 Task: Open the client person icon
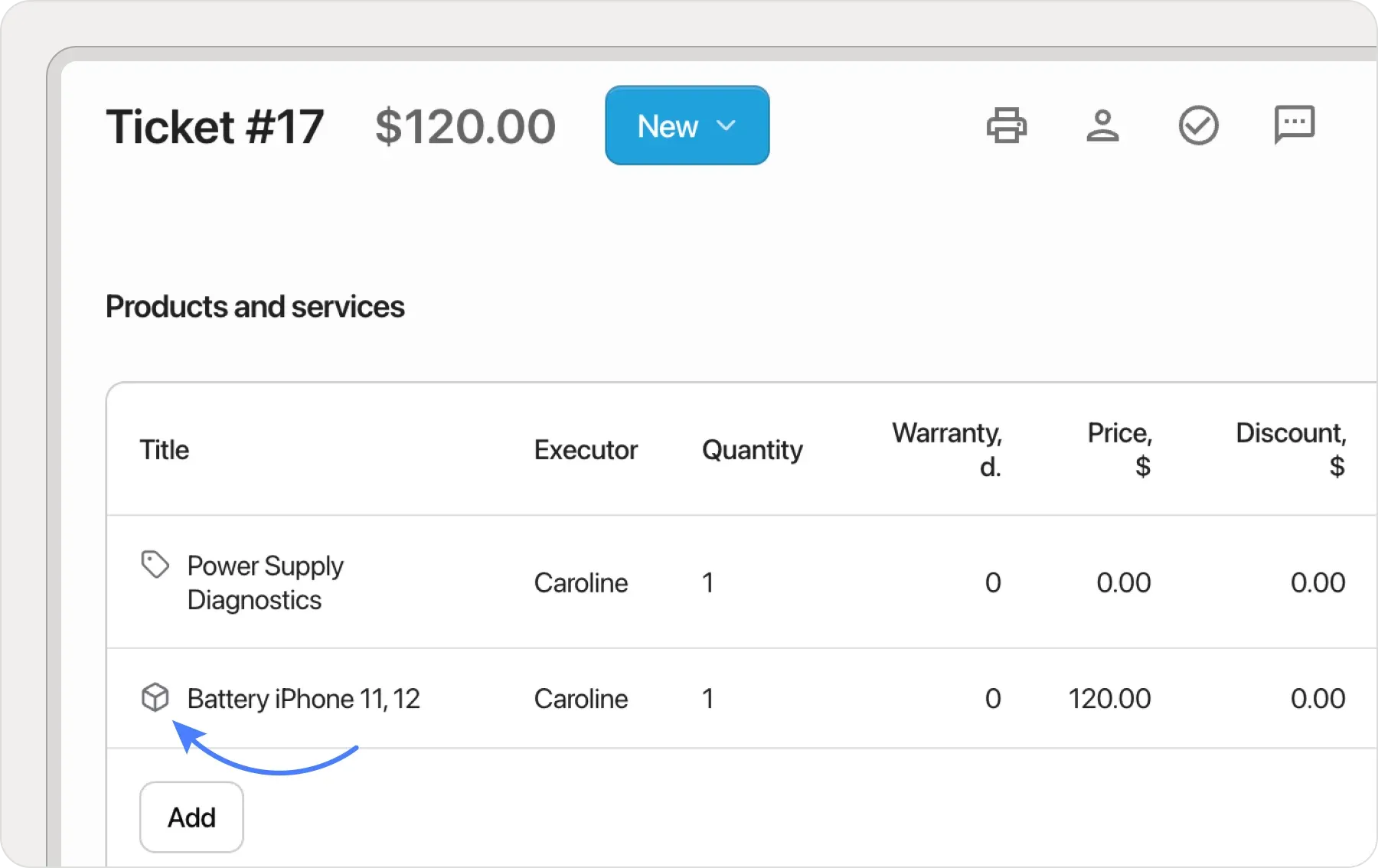(x=1102, y=126)
